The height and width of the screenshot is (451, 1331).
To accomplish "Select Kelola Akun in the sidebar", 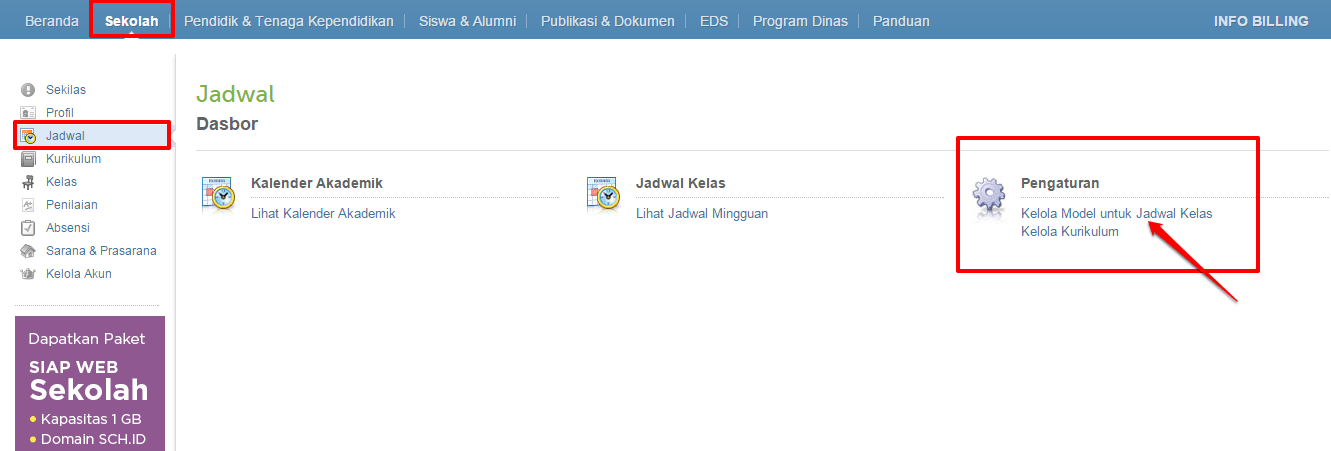I will [79, 274].
